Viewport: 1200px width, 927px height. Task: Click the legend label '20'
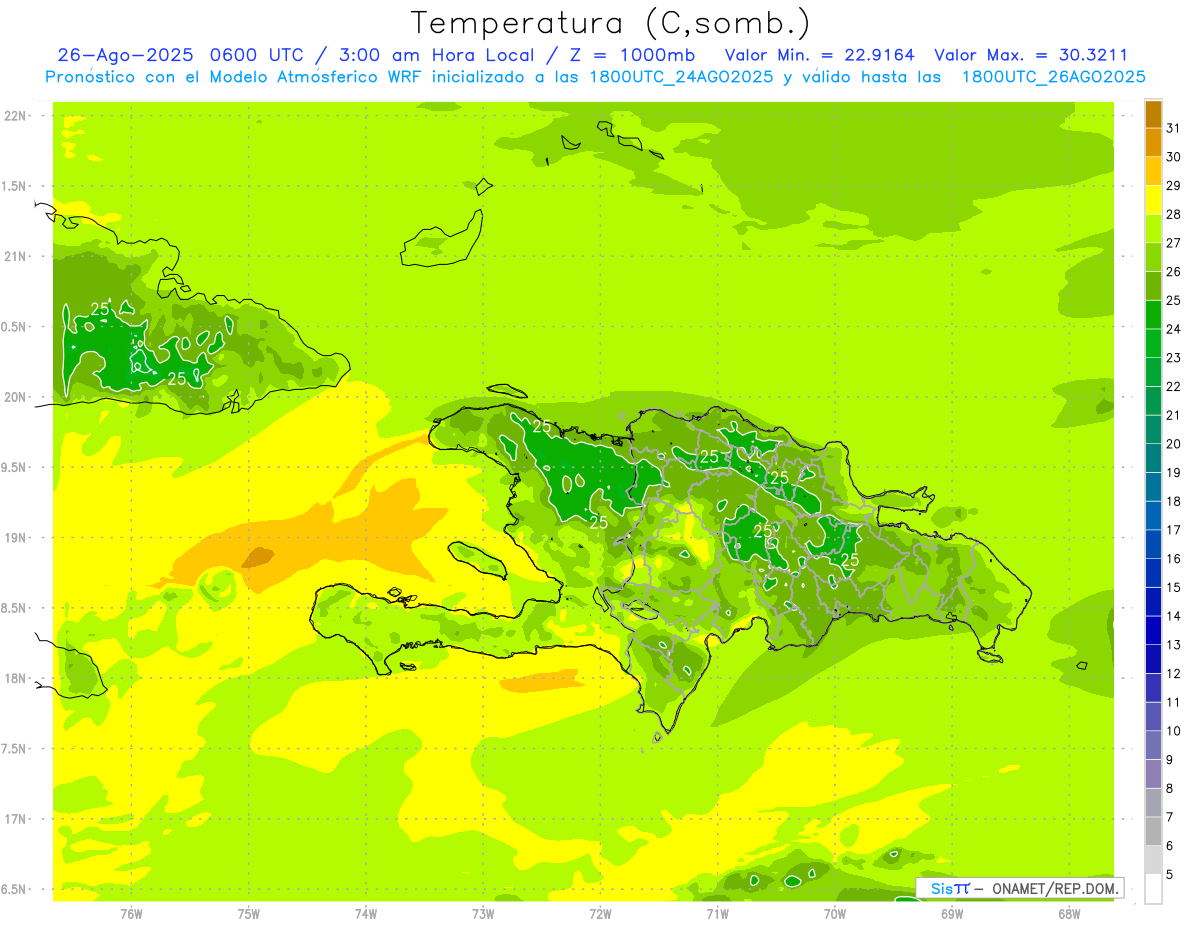(x=1173, y=444)
